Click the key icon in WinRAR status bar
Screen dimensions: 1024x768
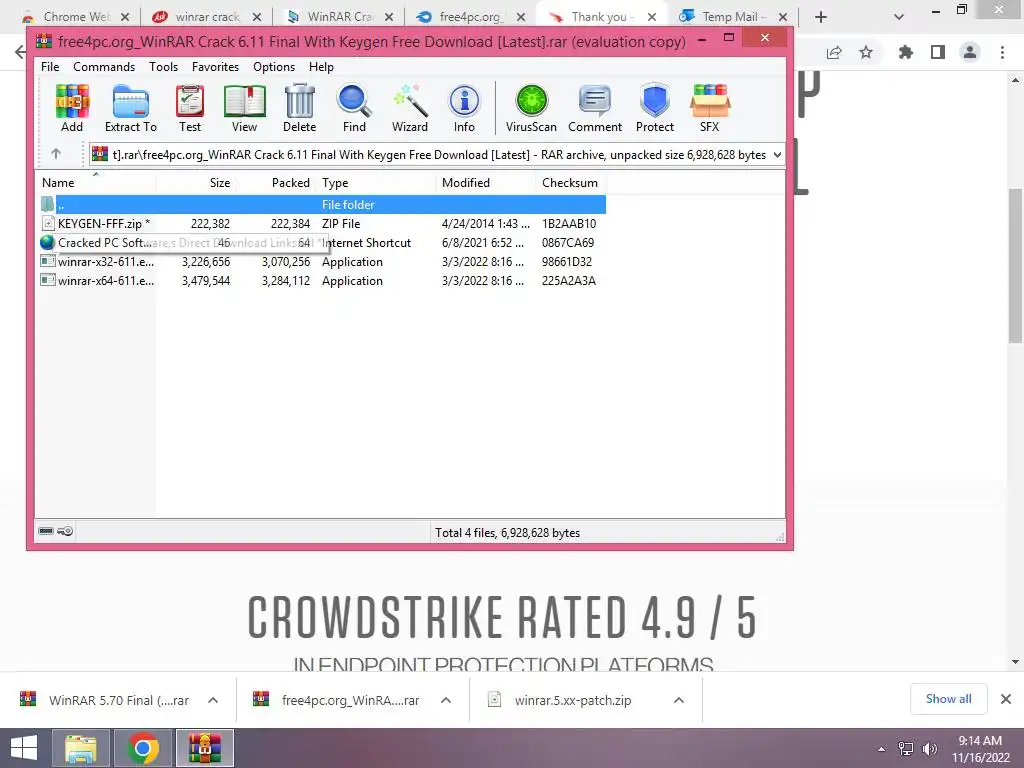coord(65,531)
